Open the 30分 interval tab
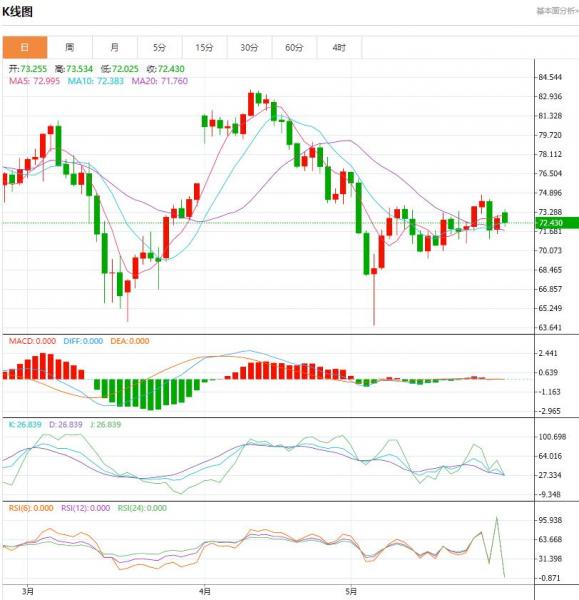Image resolution: width=579 pixels, height=600 pixels. [249, 47]
